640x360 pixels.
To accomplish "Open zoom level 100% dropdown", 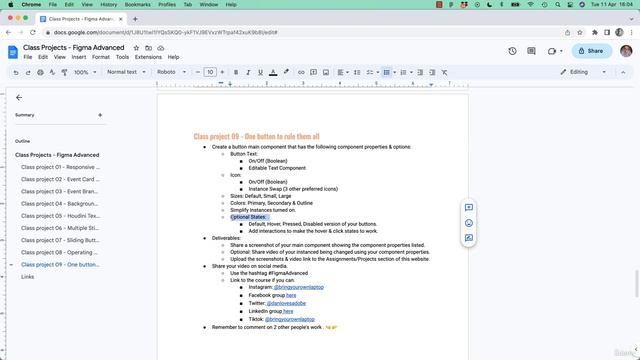I will [85, 72].
